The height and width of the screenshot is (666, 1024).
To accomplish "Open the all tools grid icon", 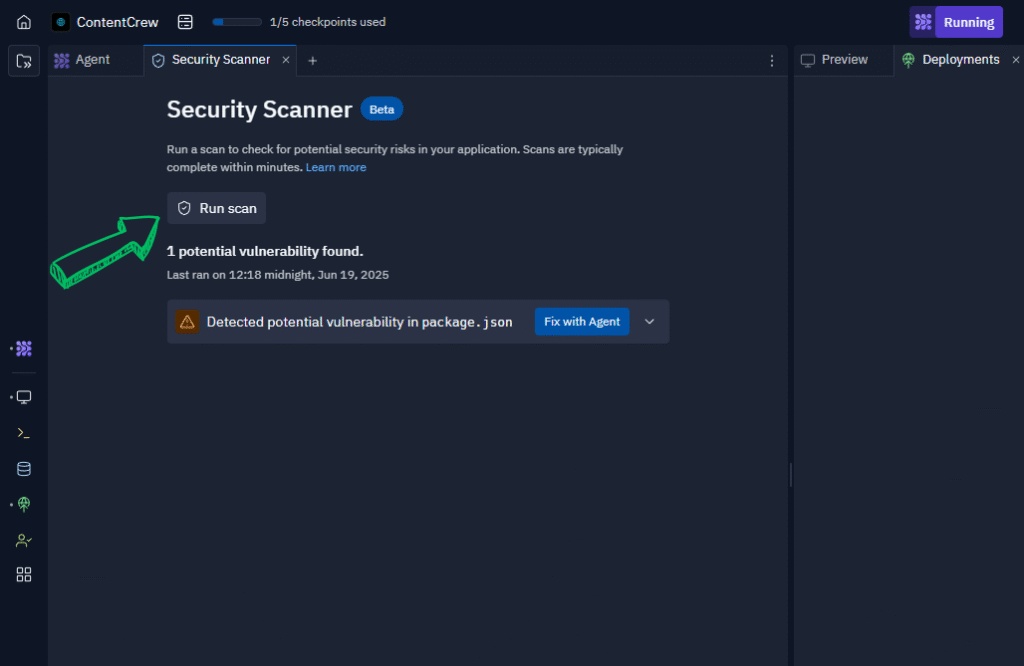I will 24,575.
